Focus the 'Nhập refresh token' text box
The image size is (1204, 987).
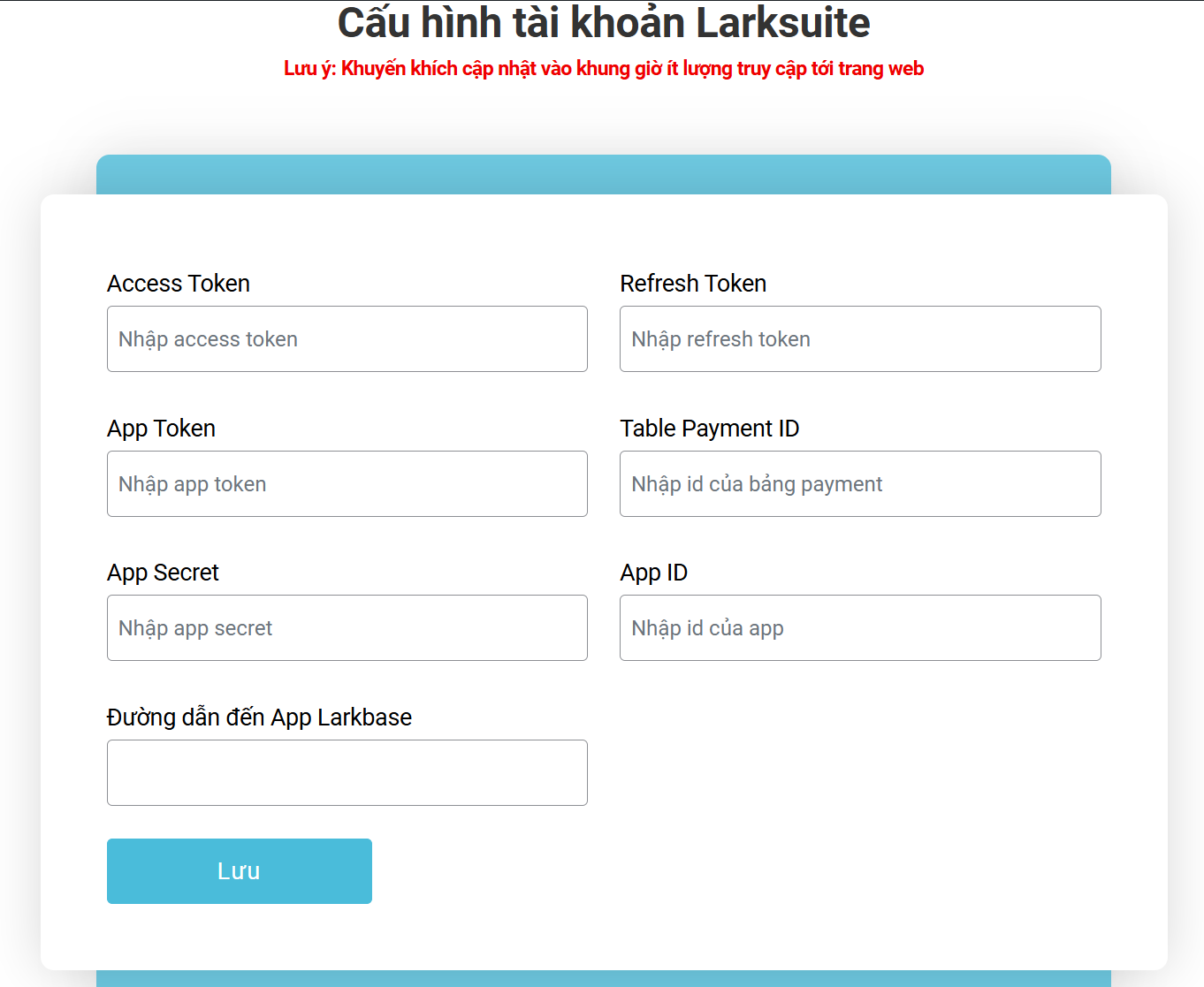[x=859, y=339]
